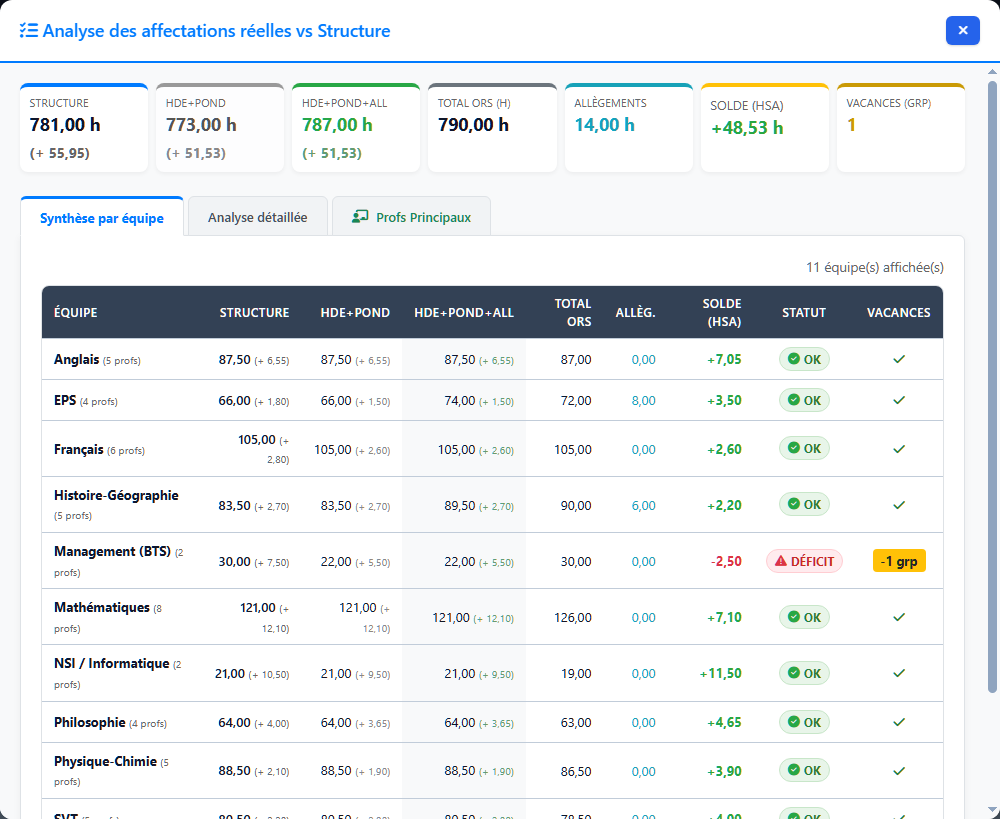
Task: Click the vacances checkmark in Histoire-Géographie row
Action: point(899,505)
